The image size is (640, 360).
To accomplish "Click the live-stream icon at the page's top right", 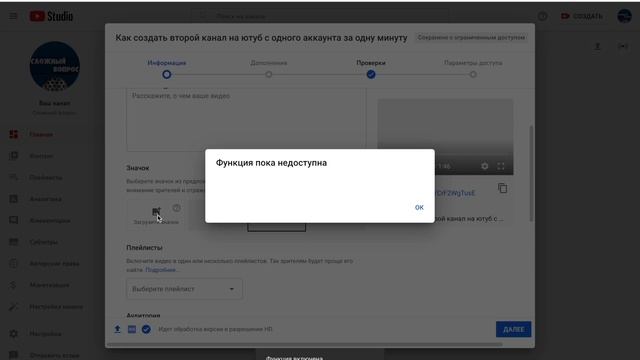I will click(x=623, y=47).
